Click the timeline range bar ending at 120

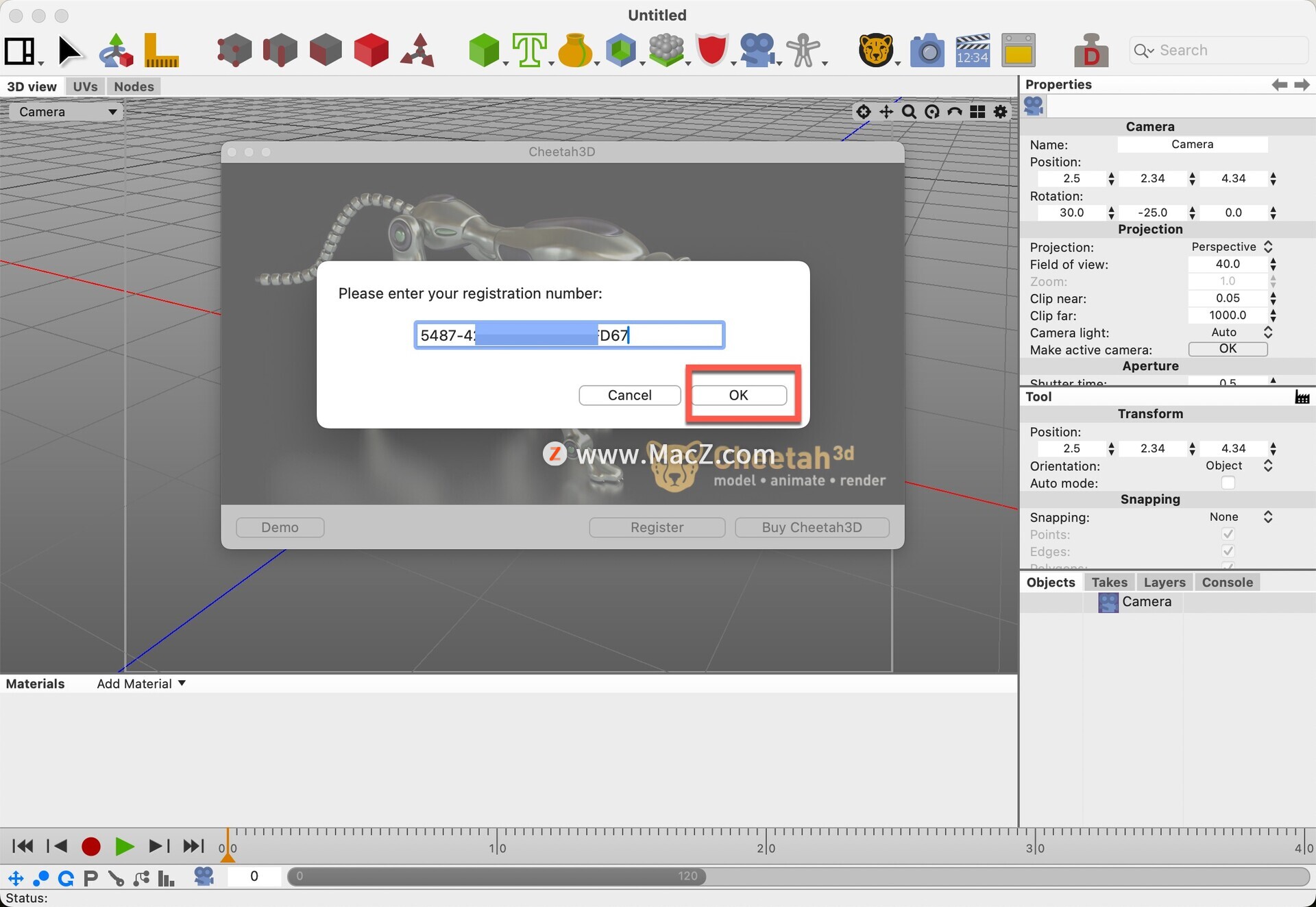tap(497, 876)
